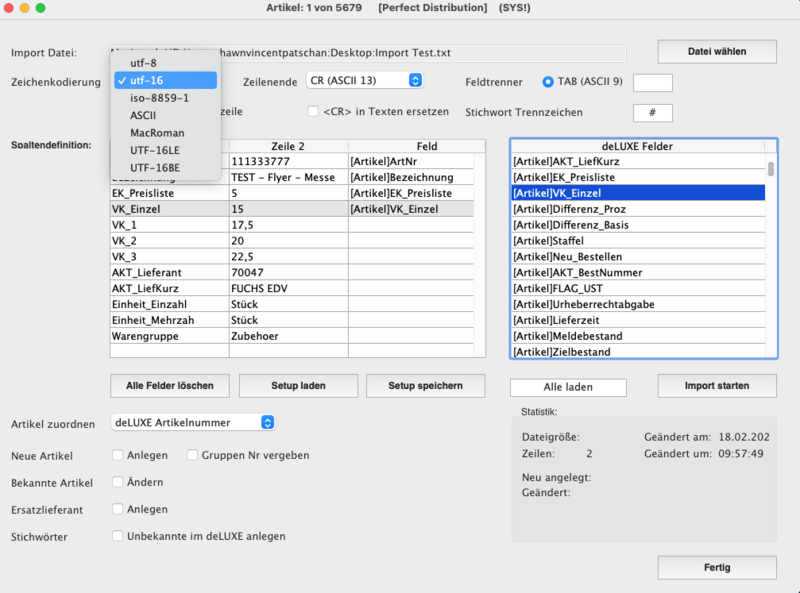Click the Fertig button
Viewport: 800px width, 593px height.
point(717,568)
